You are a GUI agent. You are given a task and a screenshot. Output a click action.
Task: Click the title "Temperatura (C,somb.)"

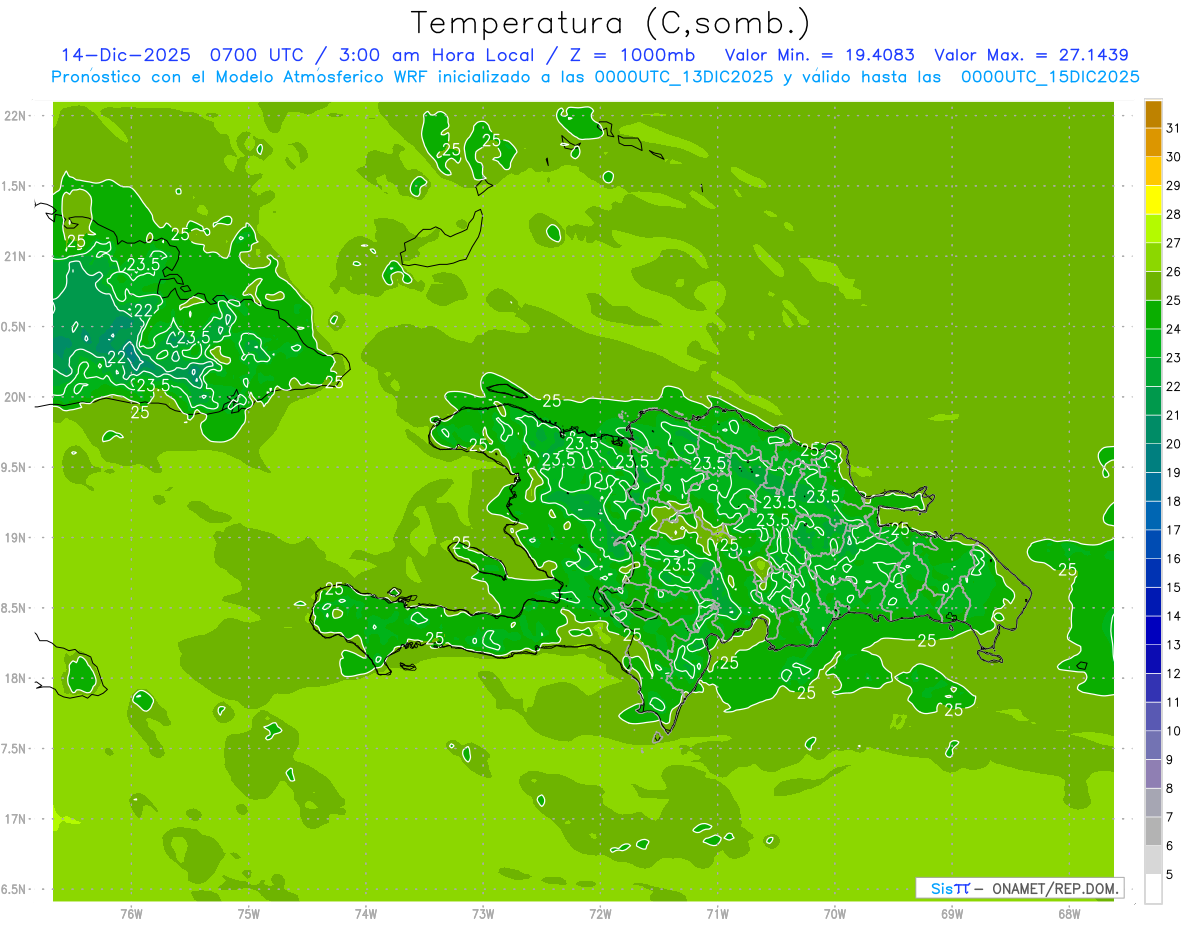click(610, 24)
